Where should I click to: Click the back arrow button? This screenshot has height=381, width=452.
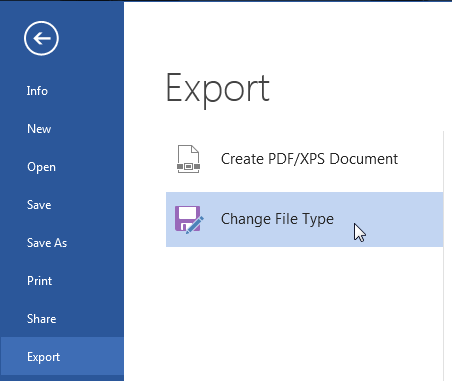point(41,38)
